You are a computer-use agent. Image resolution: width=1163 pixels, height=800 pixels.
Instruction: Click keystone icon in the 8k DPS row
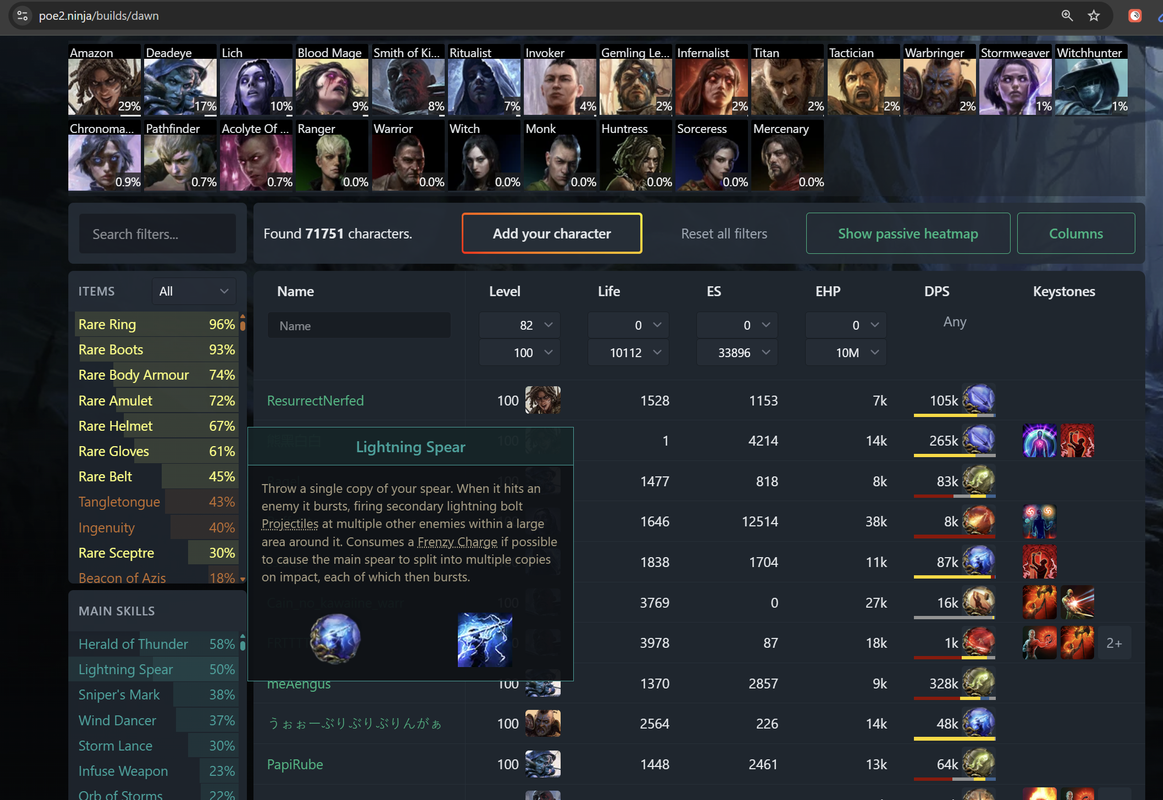[x=1038, y=521]
